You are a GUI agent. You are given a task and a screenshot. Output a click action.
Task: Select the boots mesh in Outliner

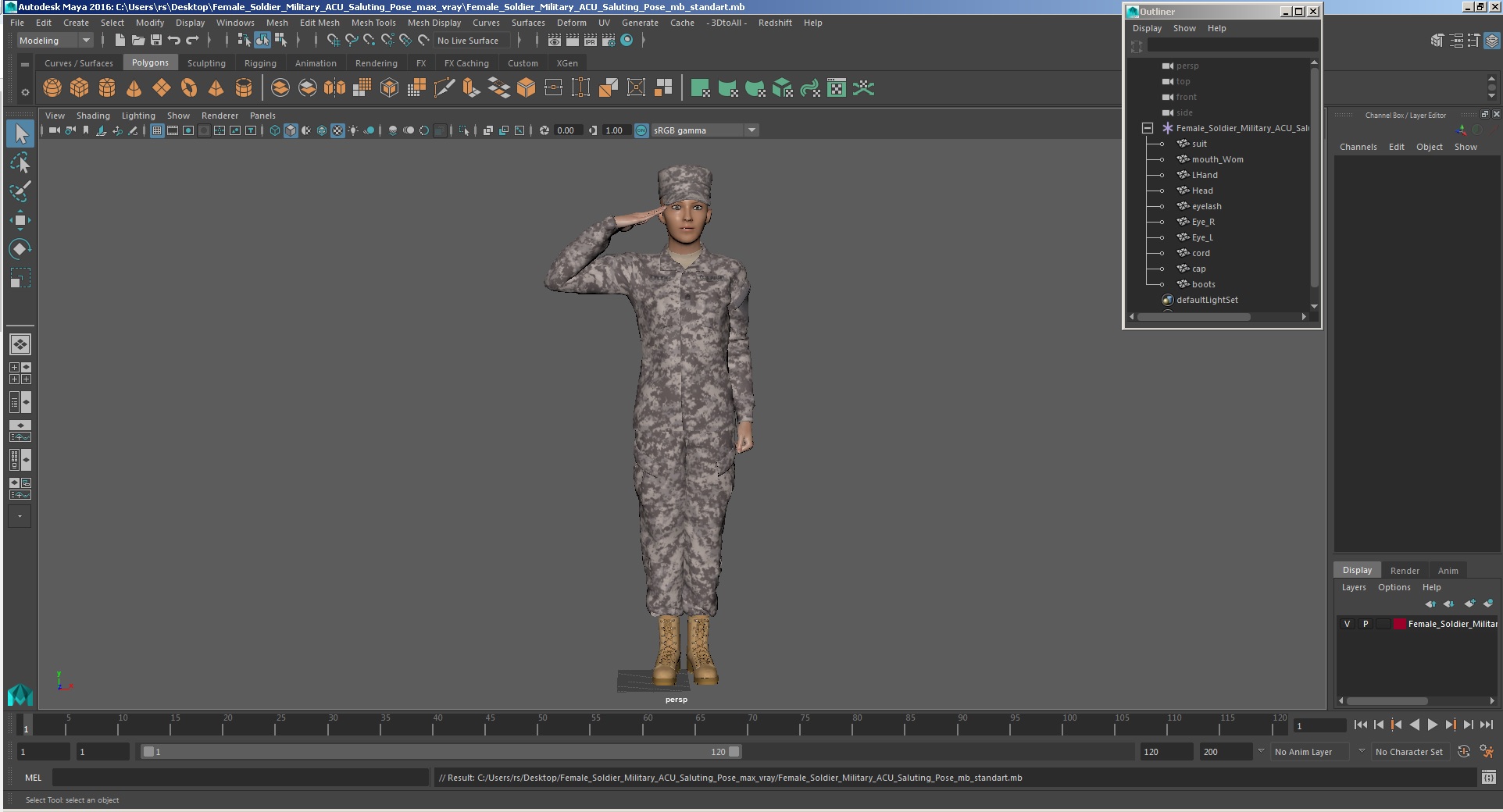(1203, 284)
